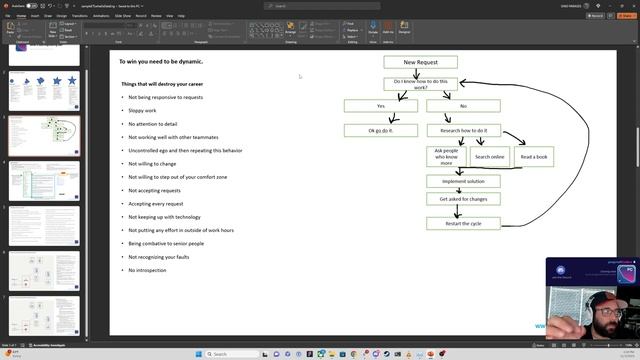Click the 'Sloppy work' bullet text
The width and height of the screenshot is (640, 360).
click(x=142, y=111)
